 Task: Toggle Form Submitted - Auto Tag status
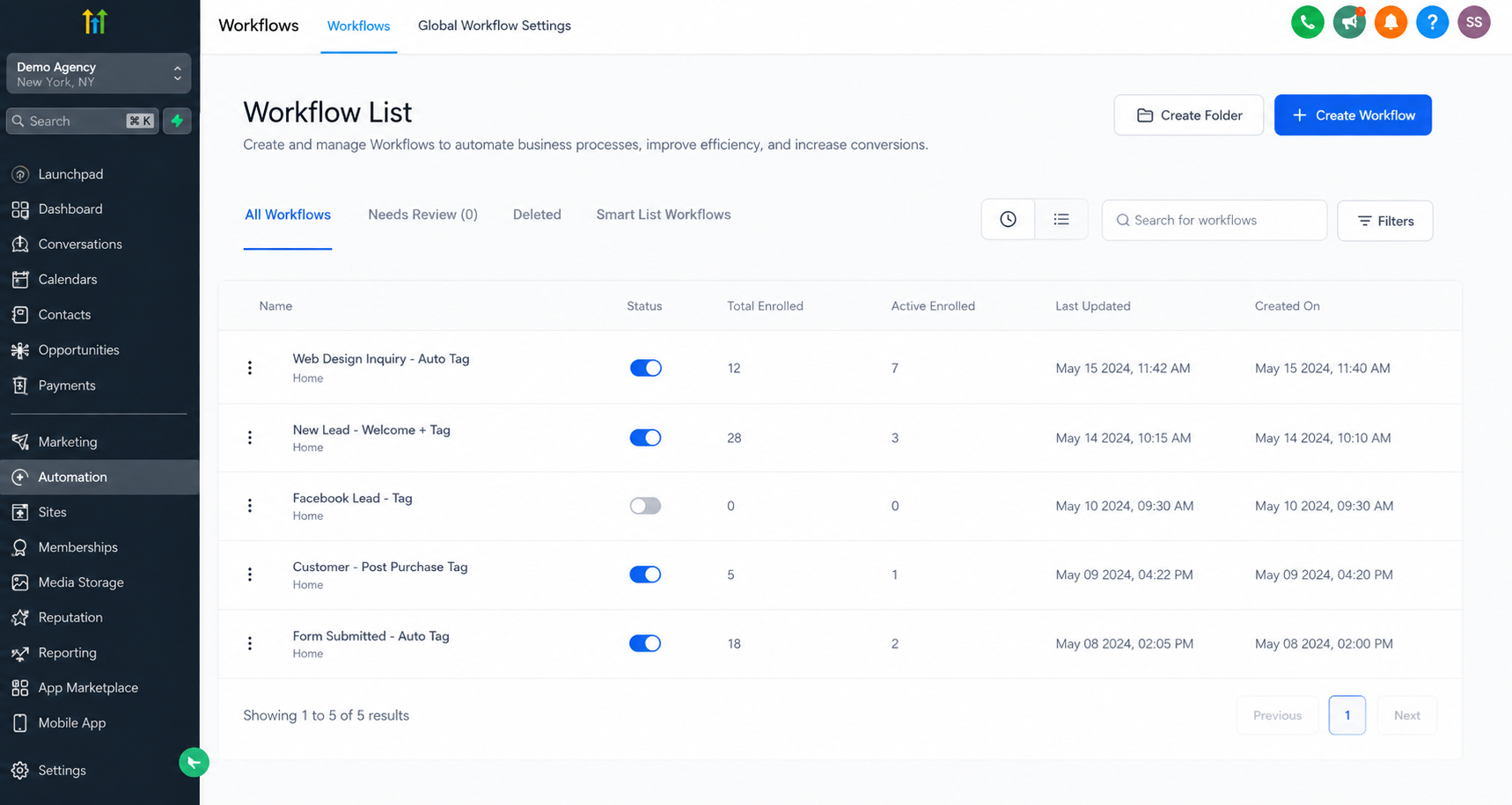[x=645, y=643]
